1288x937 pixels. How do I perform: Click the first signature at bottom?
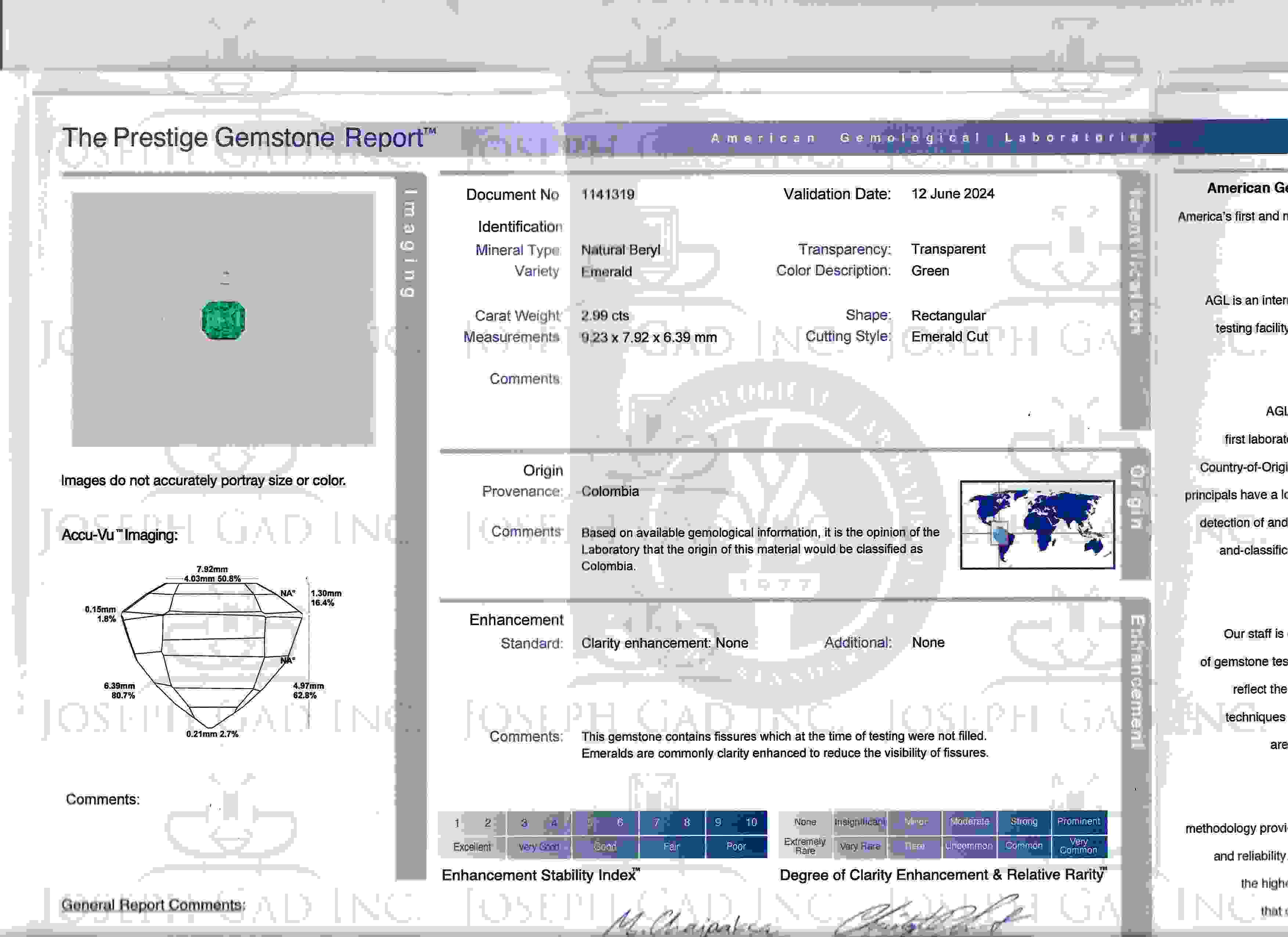coord(687,925)
